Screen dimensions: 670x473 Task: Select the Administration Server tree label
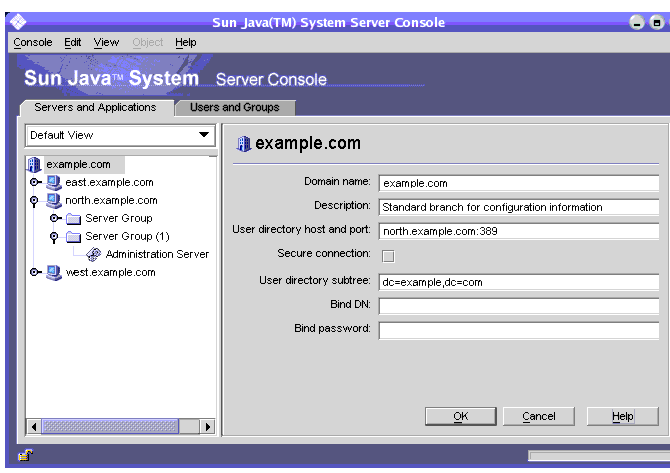(157, 254)
